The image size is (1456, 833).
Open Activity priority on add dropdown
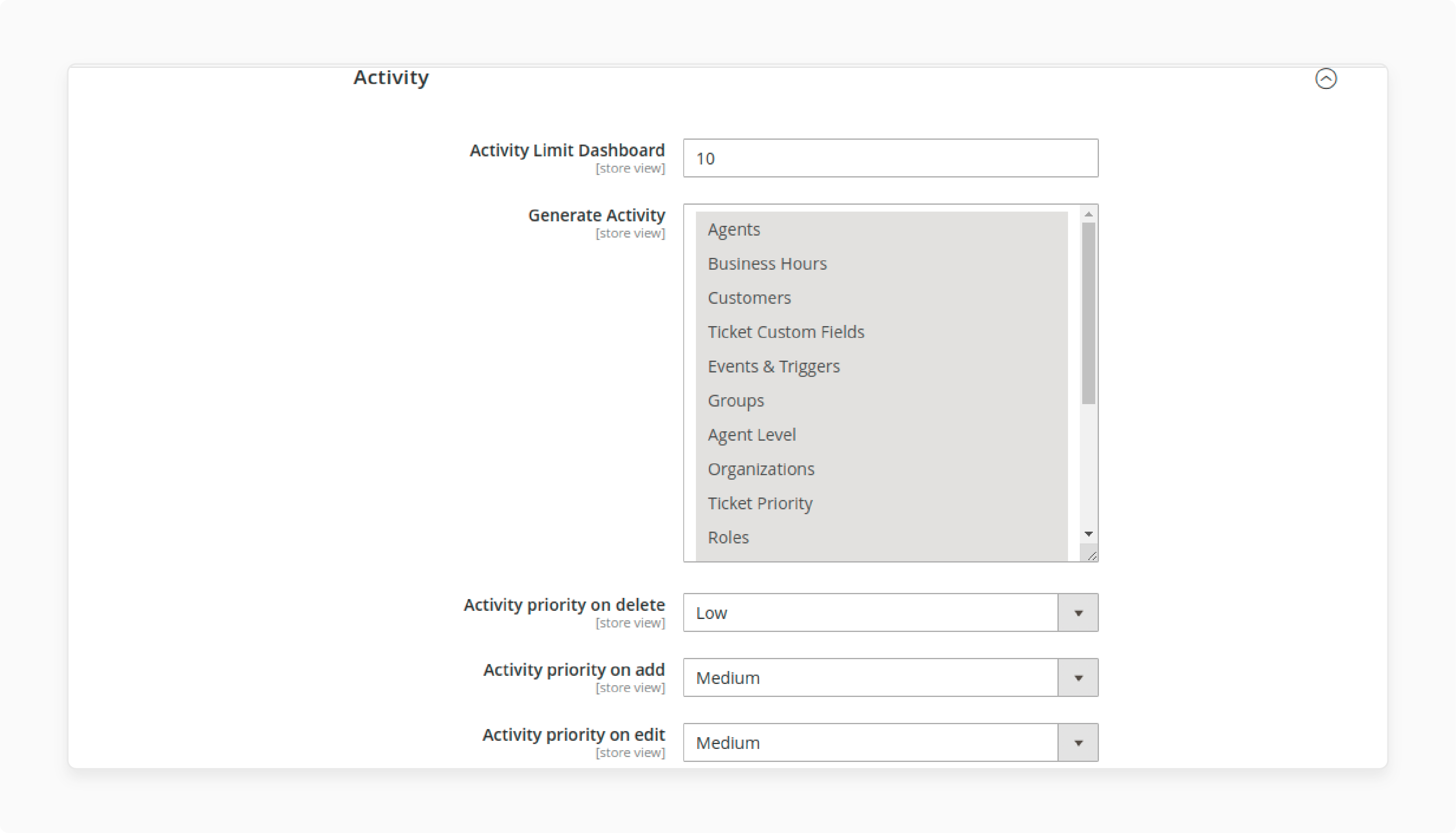890,677
